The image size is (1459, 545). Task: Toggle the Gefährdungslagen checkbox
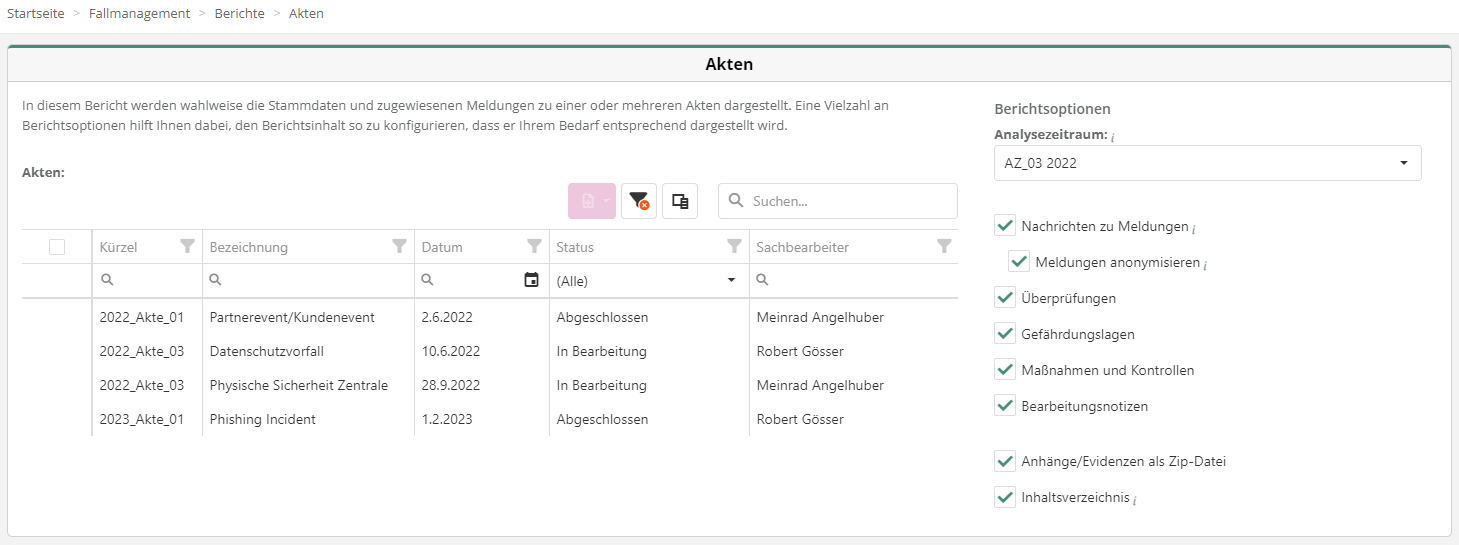pyautogui.click(x=1005, y=334)
